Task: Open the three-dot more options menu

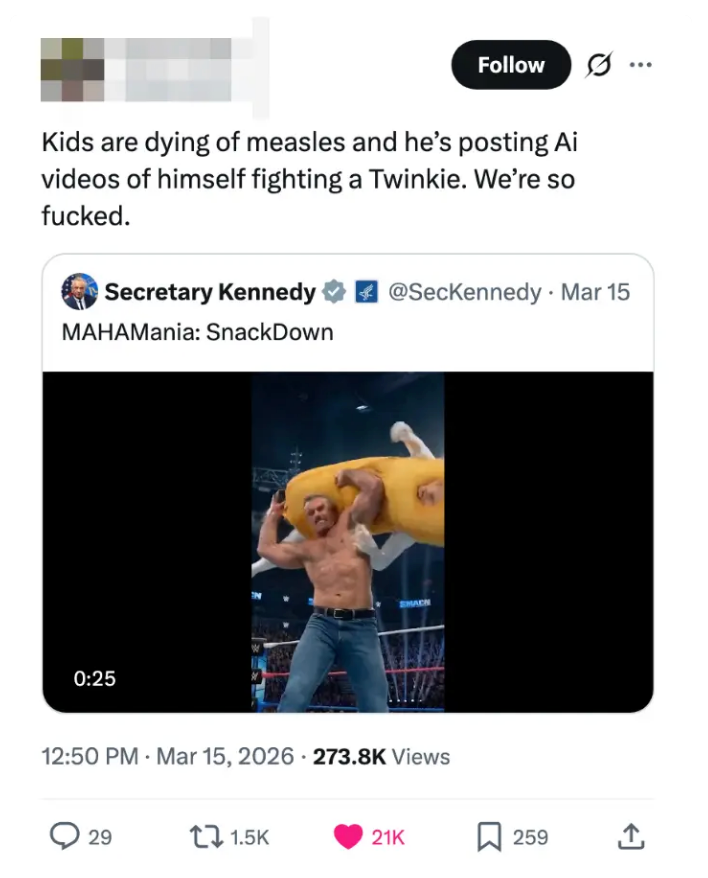Action: click(x=641, y=64)
